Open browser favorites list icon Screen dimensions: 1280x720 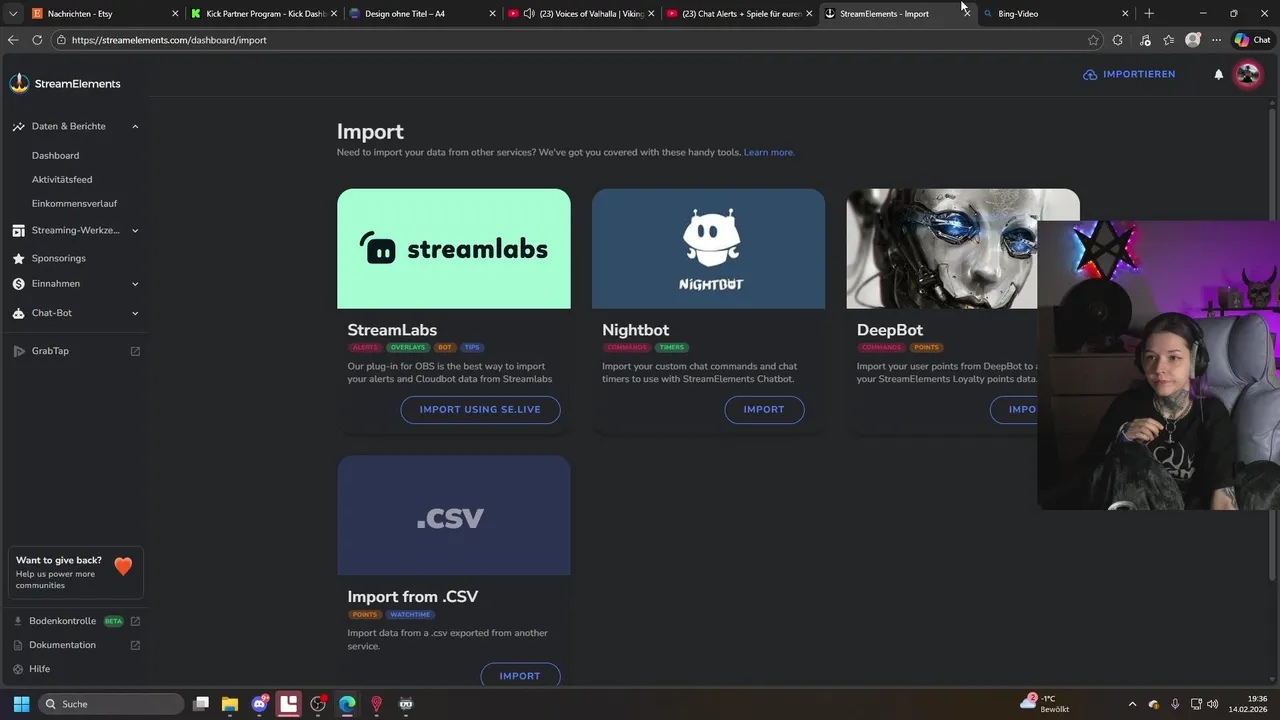(x=1169, y=40)
